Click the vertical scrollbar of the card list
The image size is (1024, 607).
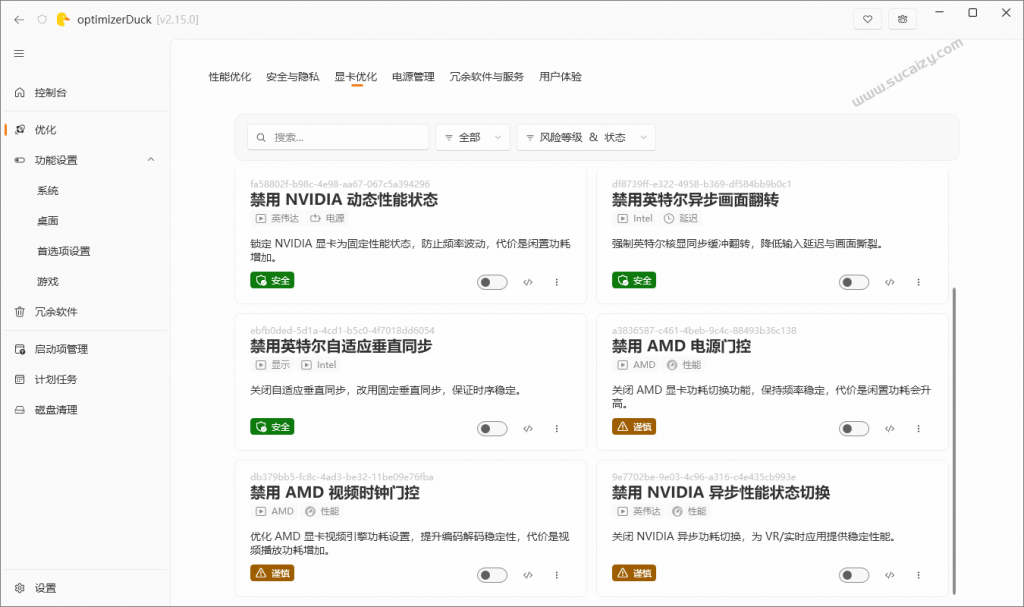coord(954,440)
